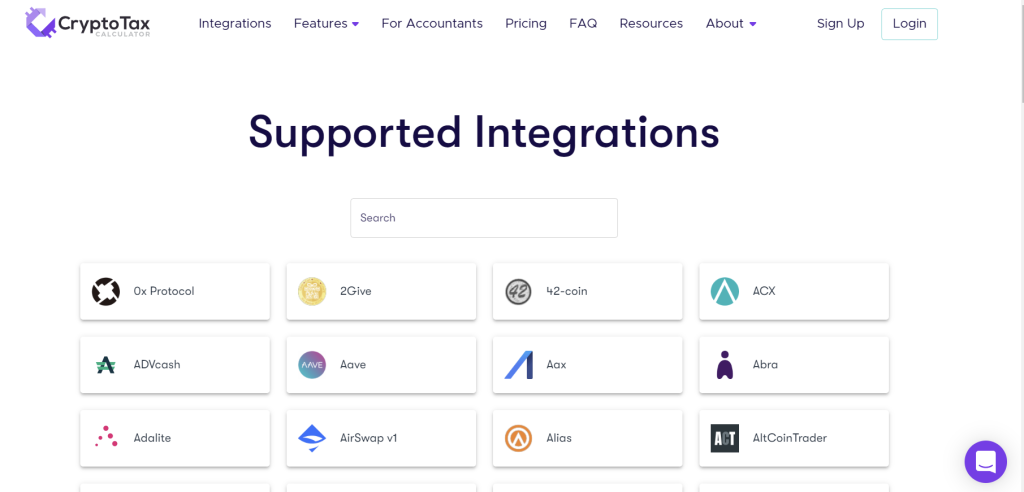Click the Supported Integrations heading
Viewport: 1024px width, 492px height.
click(x=484, y=133)
